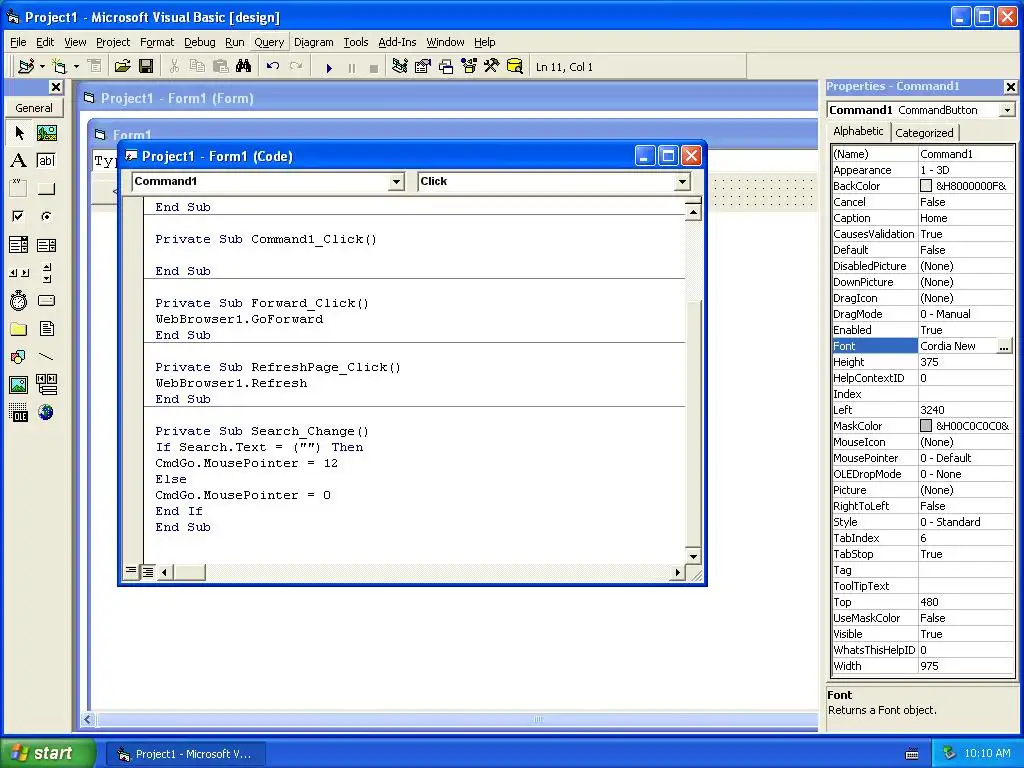
Task: Open the Add Project dropdown arrow
Action: [x=42, y=67]
